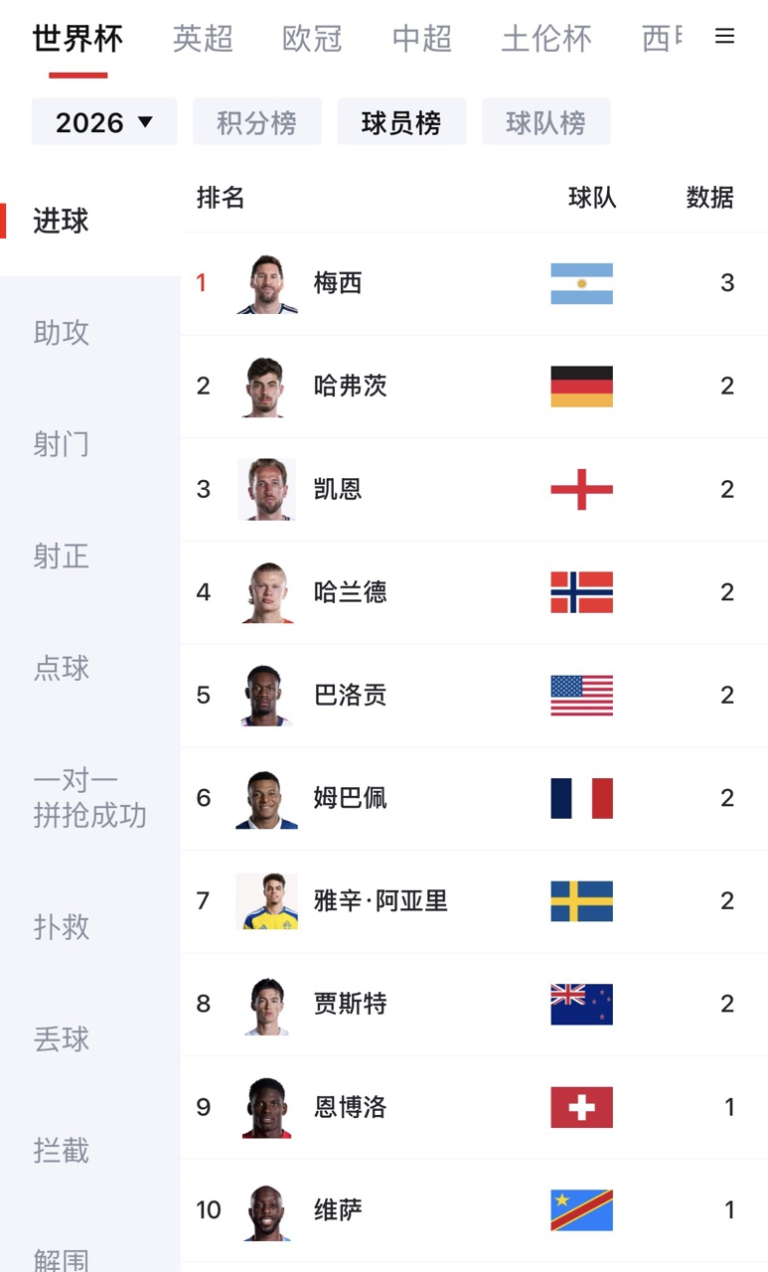768x1272 pixels.
Task: Open player 梅西 entry
Action: [x=474, y=283]
